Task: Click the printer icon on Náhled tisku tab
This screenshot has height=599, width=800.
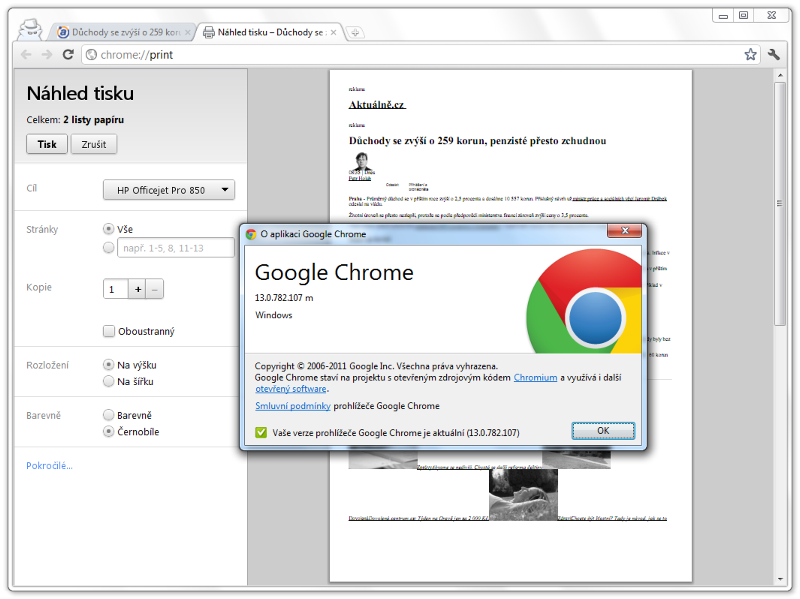Action: point(209,32)
